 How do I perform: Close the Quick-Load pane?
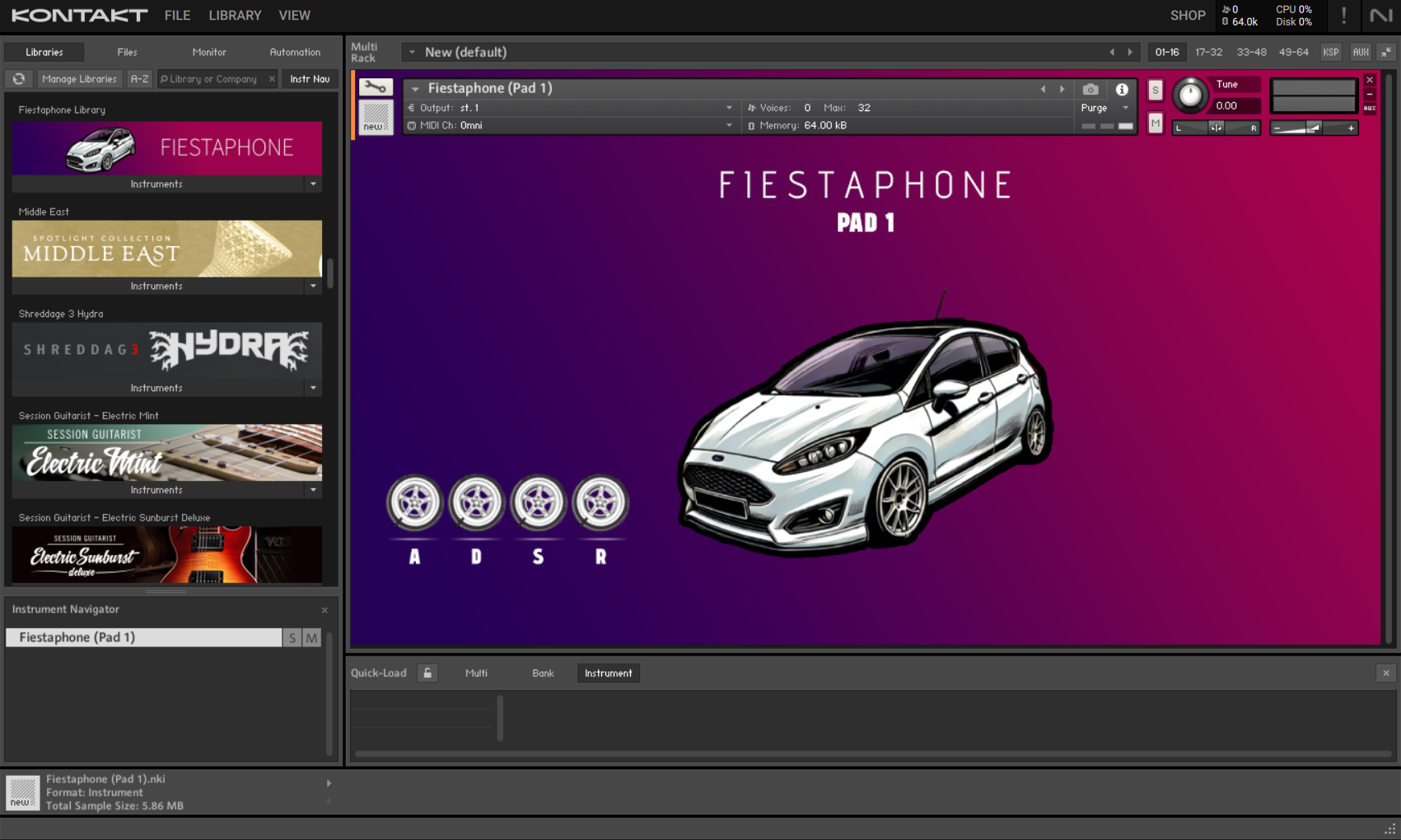tap(1386, 673)
